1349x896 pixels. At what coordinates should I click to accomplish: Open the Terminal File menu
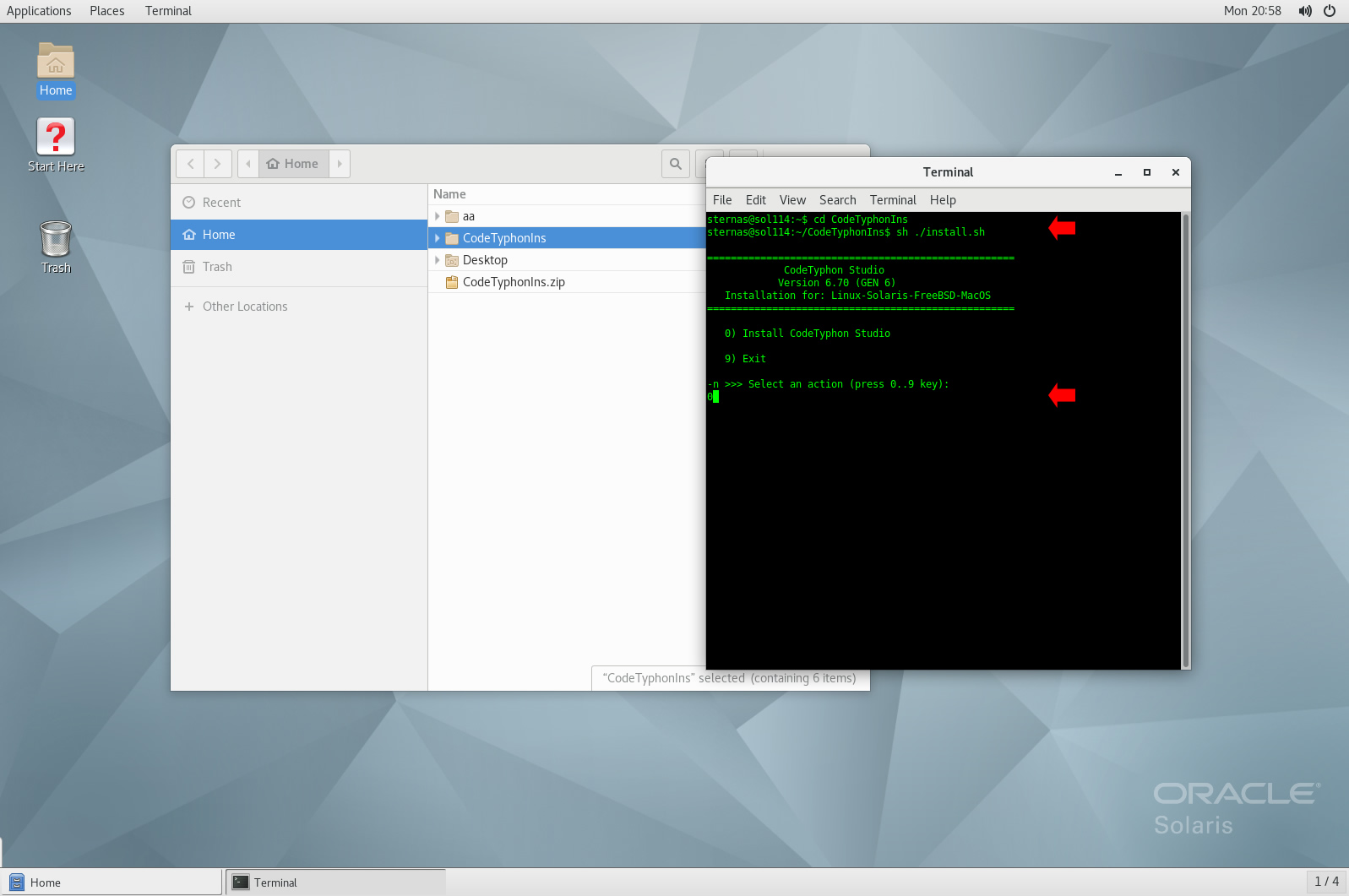(722, 200)
